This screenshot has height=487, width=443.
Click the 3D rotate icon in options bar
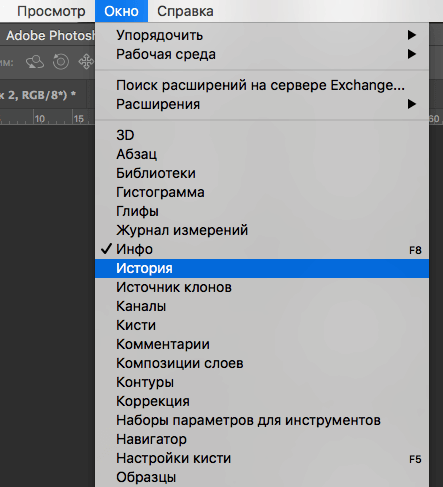[35, 62]
